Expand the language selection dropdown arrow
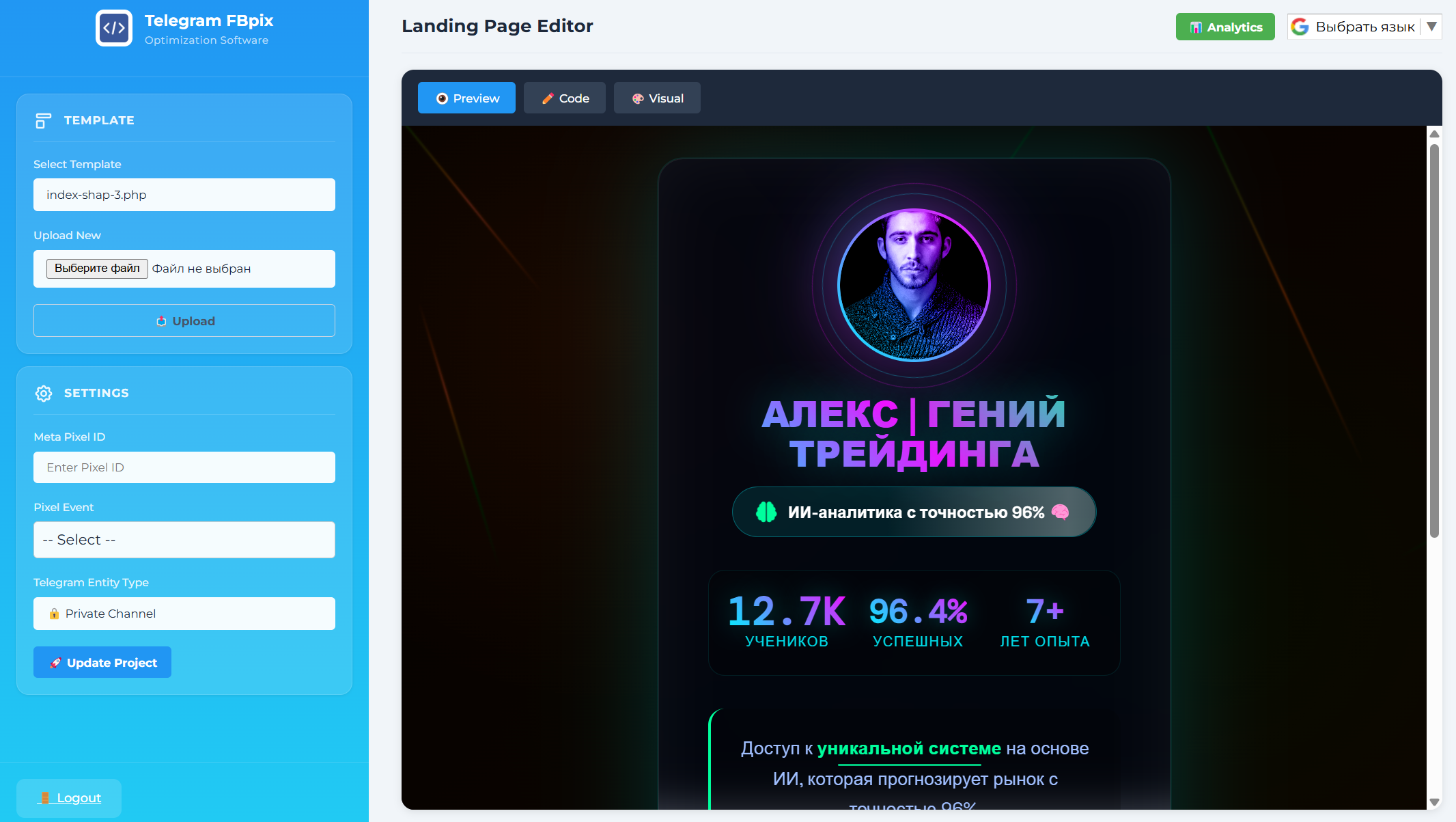Screen dimensions: 1456x822 pos(1432,27)
